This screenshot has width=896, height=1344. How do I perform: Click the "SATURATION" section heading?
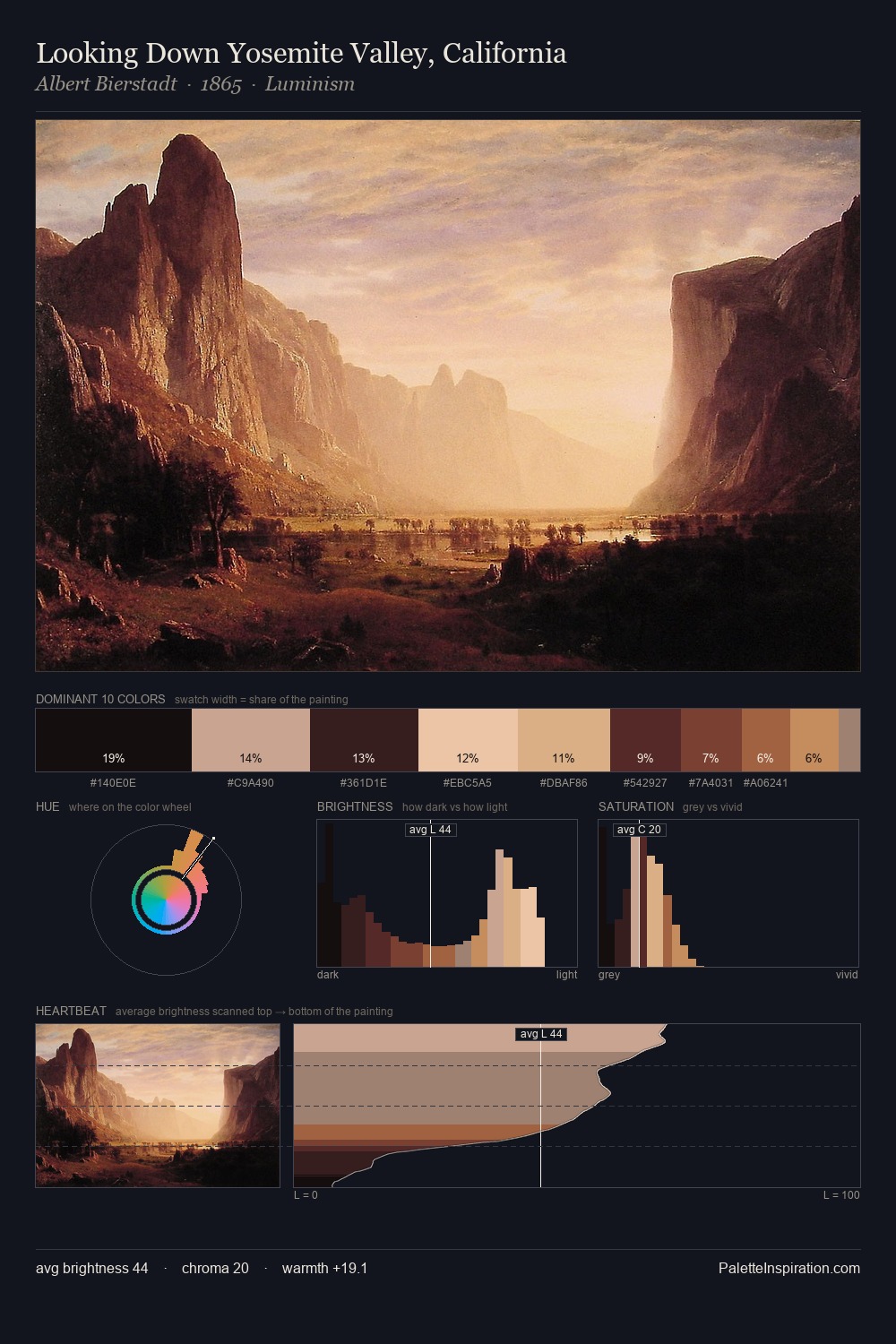[x=636, y=806]
